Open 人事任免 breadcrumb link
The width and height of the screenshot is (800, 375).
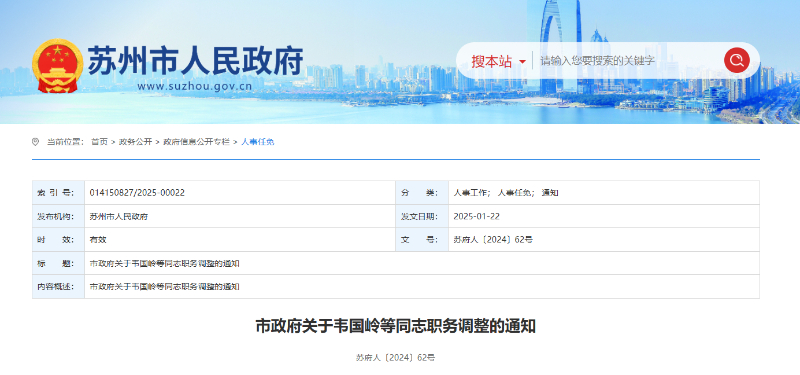pos(258,142)
